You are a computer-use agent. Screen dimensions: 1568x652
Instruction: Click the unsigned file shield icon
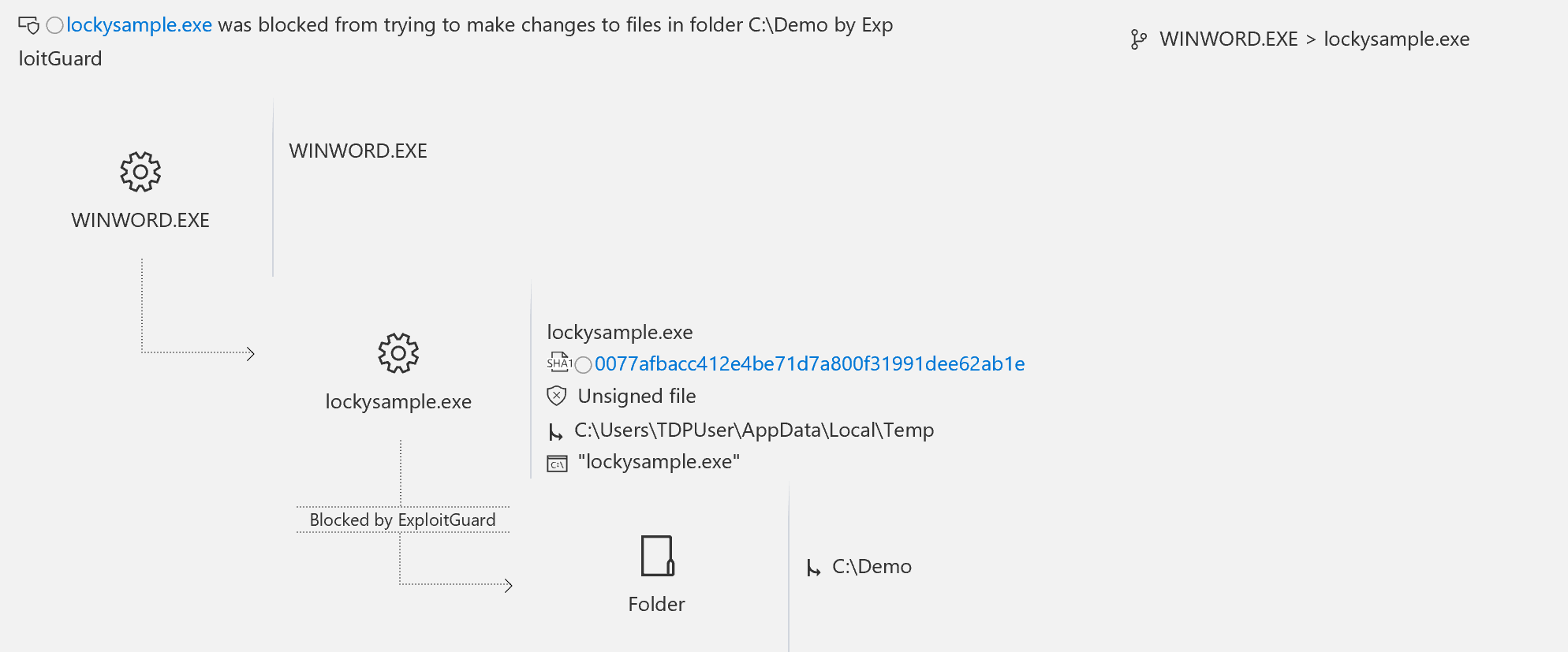557,396
